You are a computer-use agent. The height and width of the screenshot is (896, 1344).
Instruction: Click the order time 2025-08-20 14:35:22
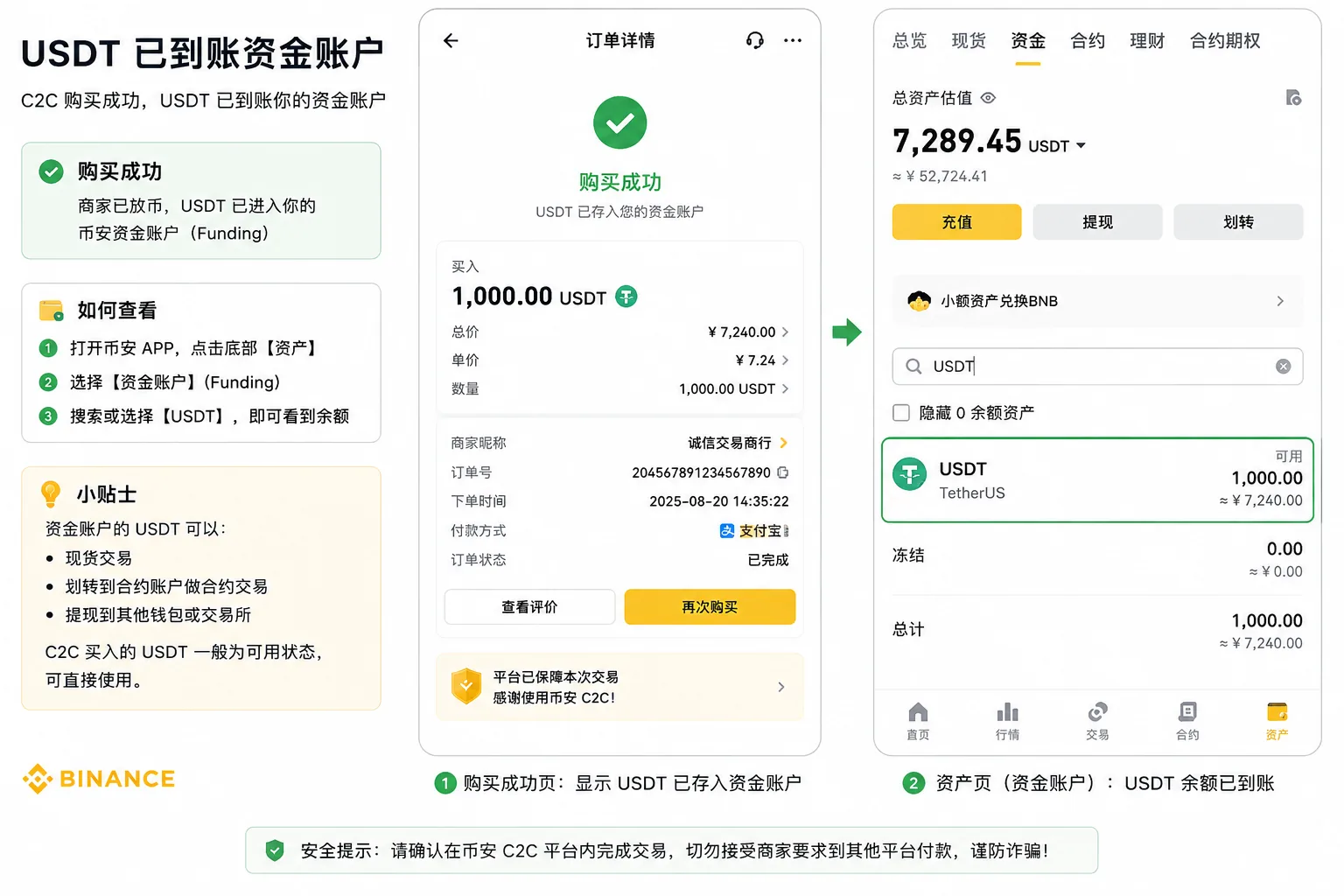[719, 501]
